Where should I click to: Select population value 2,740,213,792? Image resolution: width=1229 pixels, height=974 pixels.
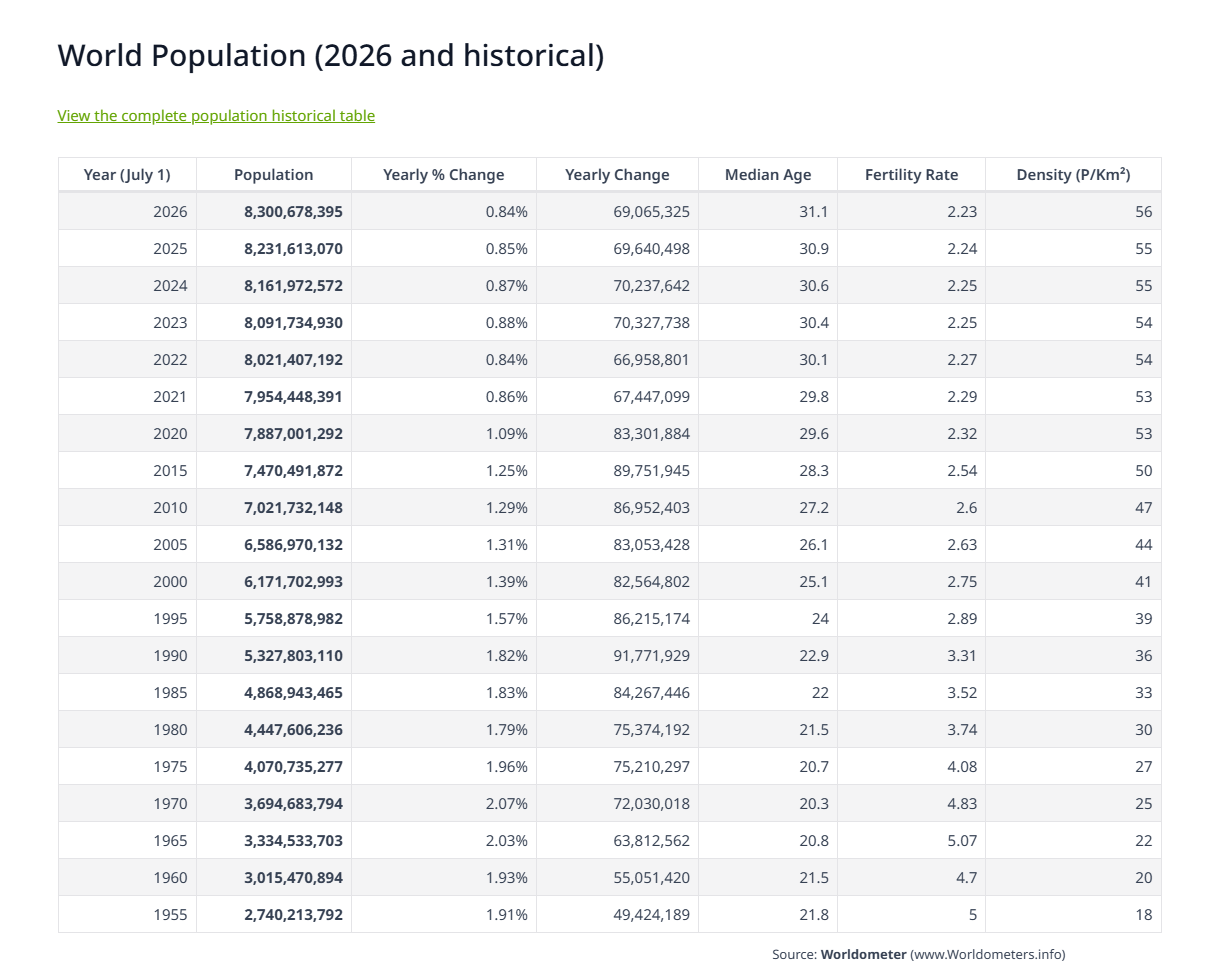pyautogui.click(x=293, y=914)
